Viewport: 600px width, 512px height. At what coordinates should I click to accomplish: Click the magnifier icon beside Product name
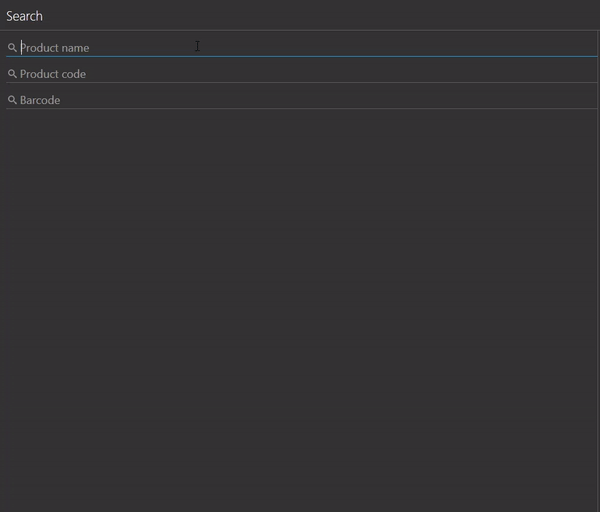click(12, 48)
